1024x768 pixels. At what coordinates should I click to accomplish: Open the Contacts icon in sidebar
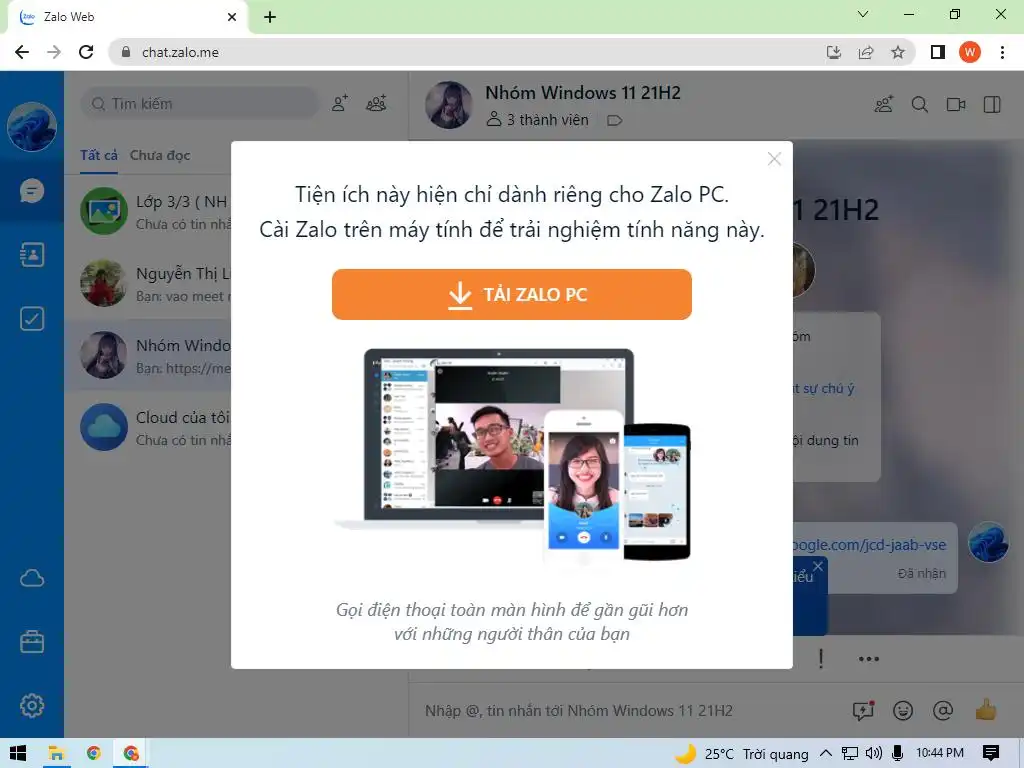(x=31, y=255)
